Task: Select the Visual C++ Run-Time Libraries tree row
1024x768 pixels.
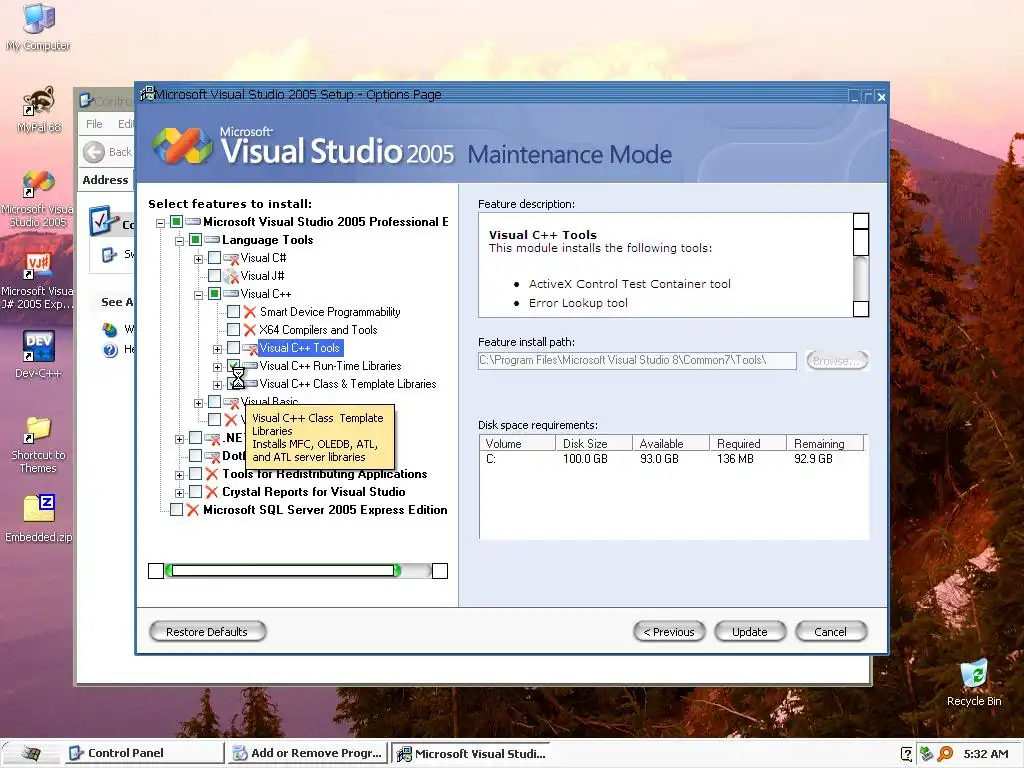Action: 330,366
